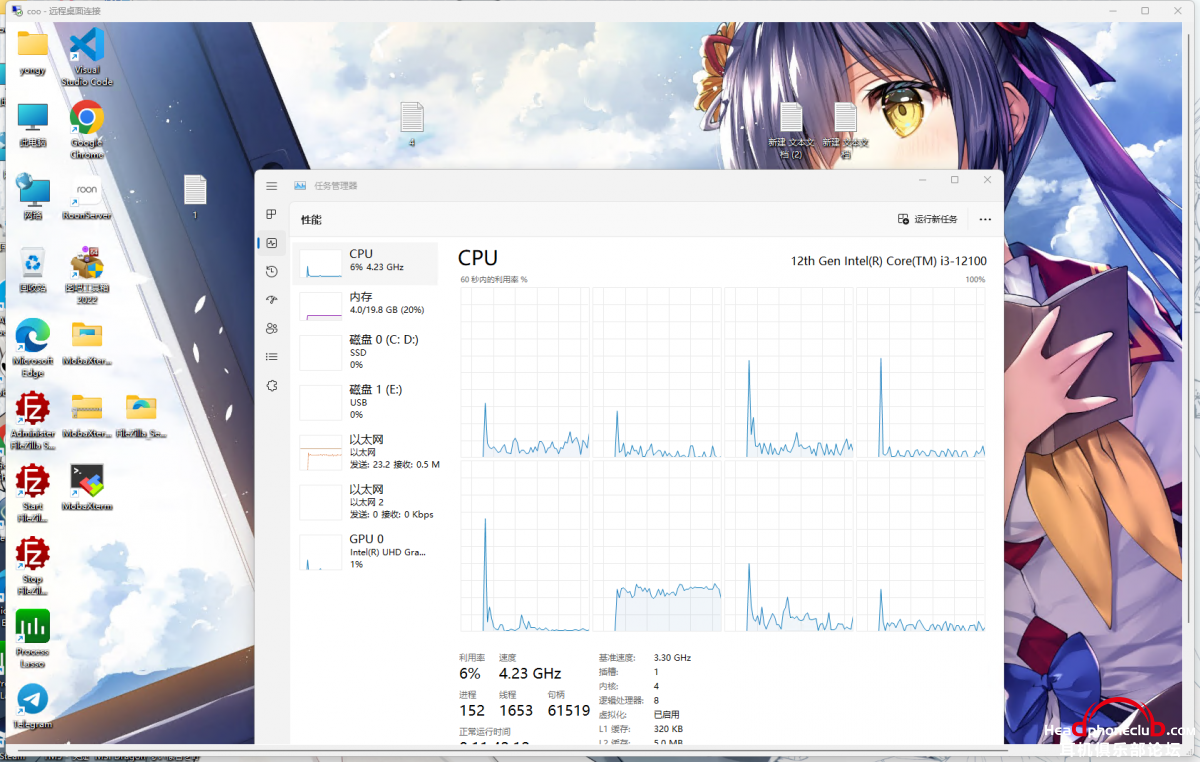Select the text file named 4
Screen dimensions: 1200x762
[412, 125]
